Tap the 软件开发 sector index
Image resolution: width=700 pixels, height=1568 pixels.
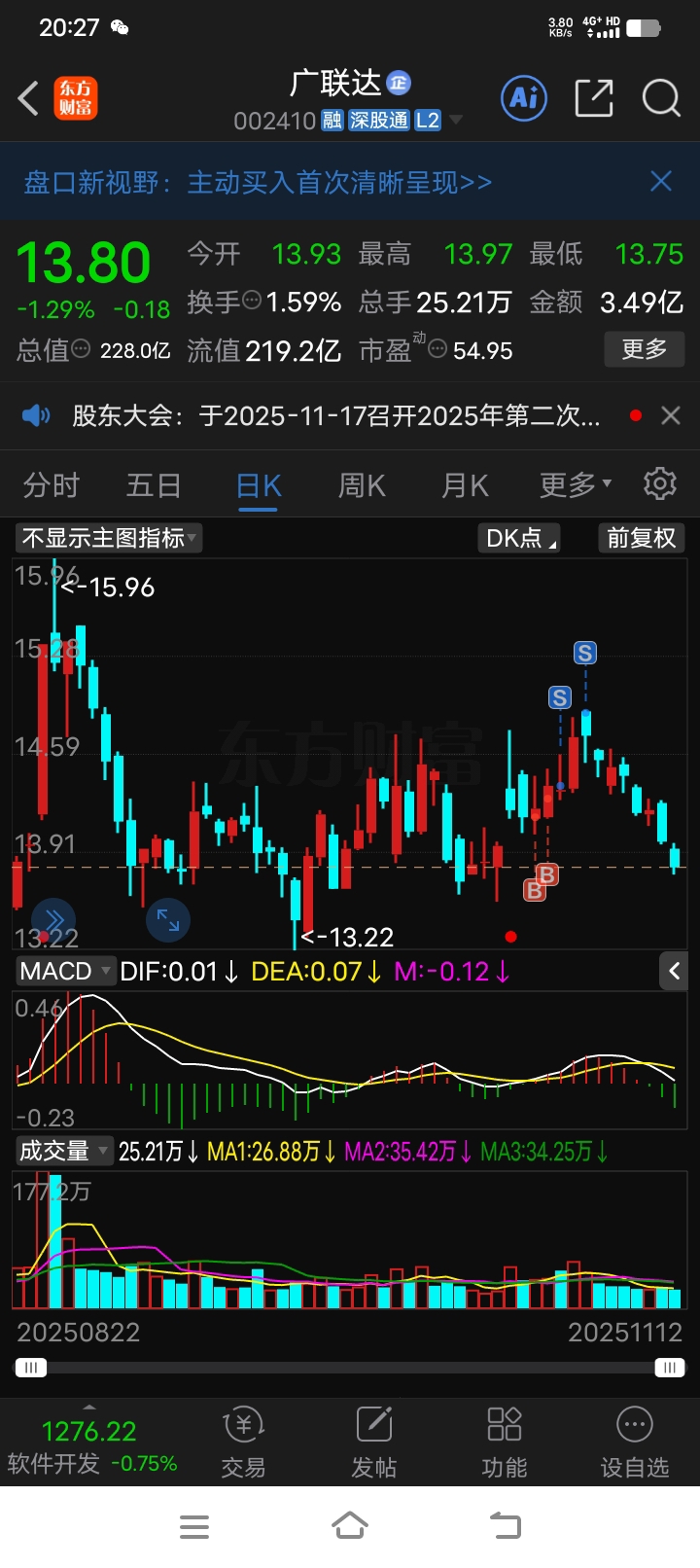[x=91, y=1446]
